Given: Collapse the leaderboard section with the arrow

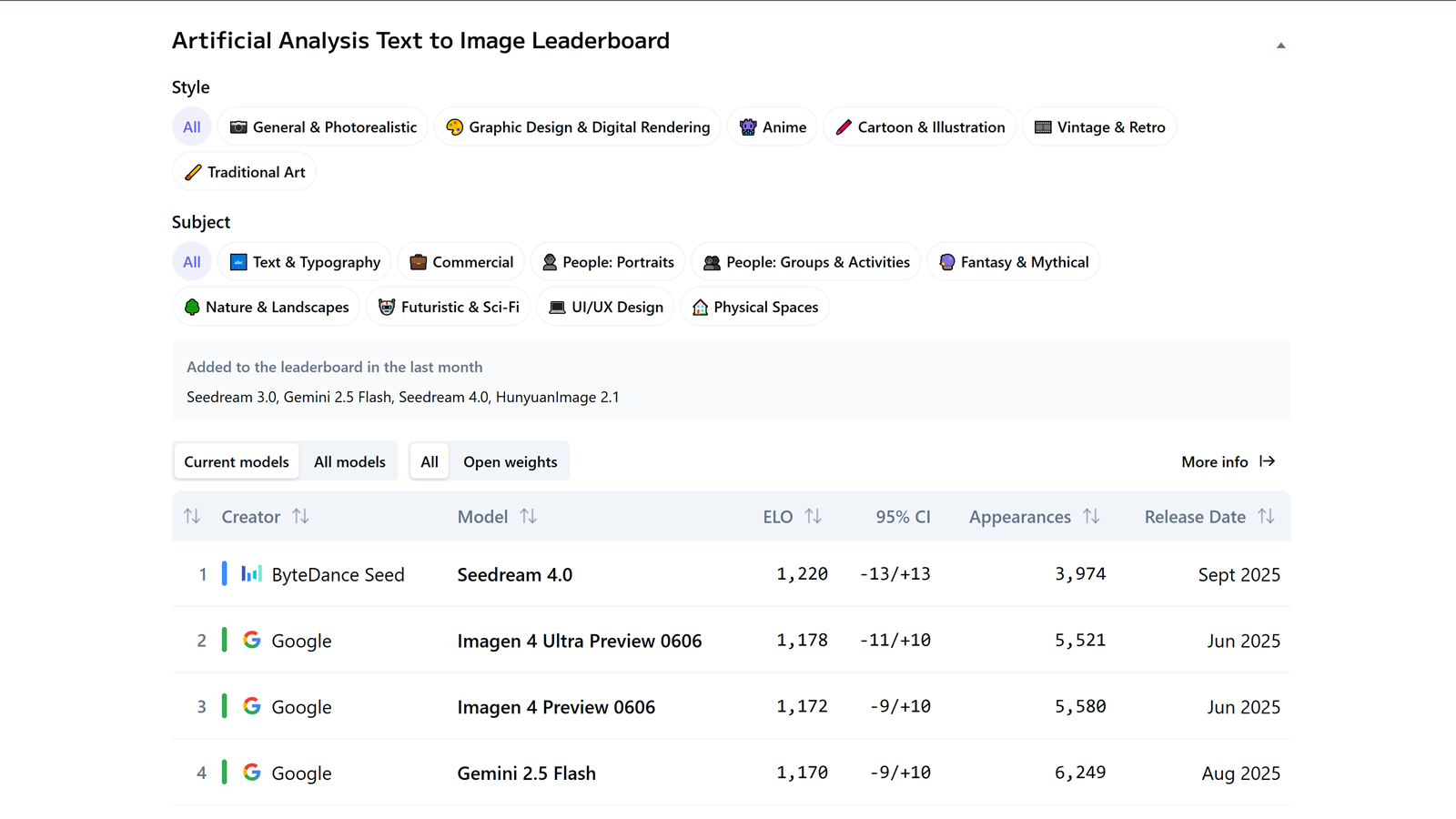Looking at the screenshot, I should tap(1280, 45).
